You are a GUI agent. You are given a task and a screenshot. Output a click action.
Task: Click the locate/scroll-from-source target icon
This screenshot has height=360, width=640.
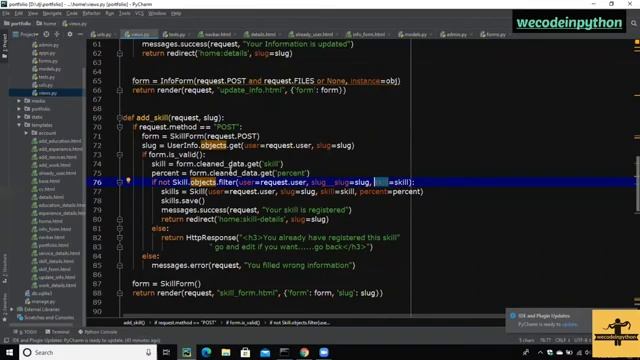click(x=46, y=35)
